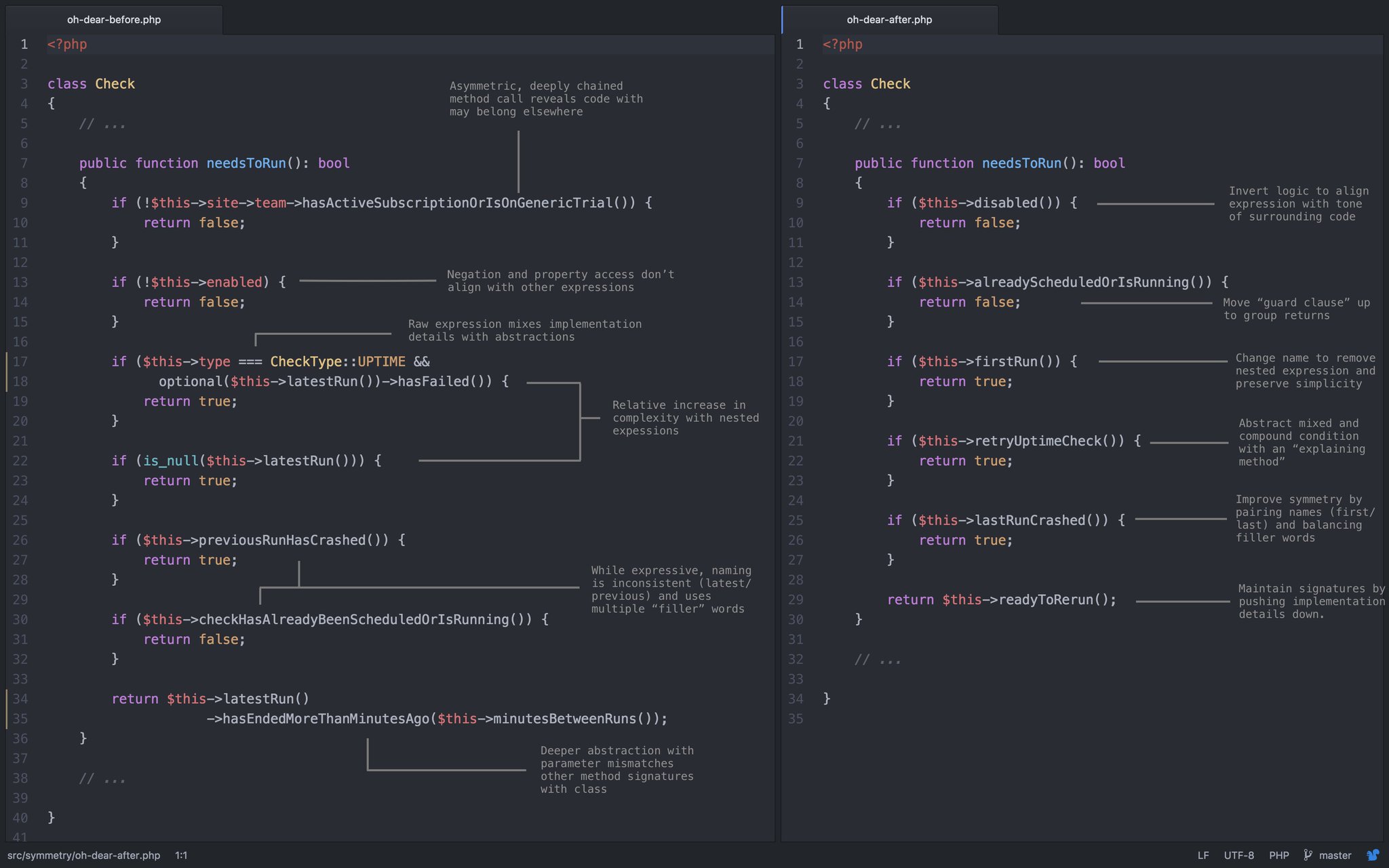The width and height of the screenshot is (1389, 868).
Task: Open the PHP language mode selector
Action: point(1280,855)
